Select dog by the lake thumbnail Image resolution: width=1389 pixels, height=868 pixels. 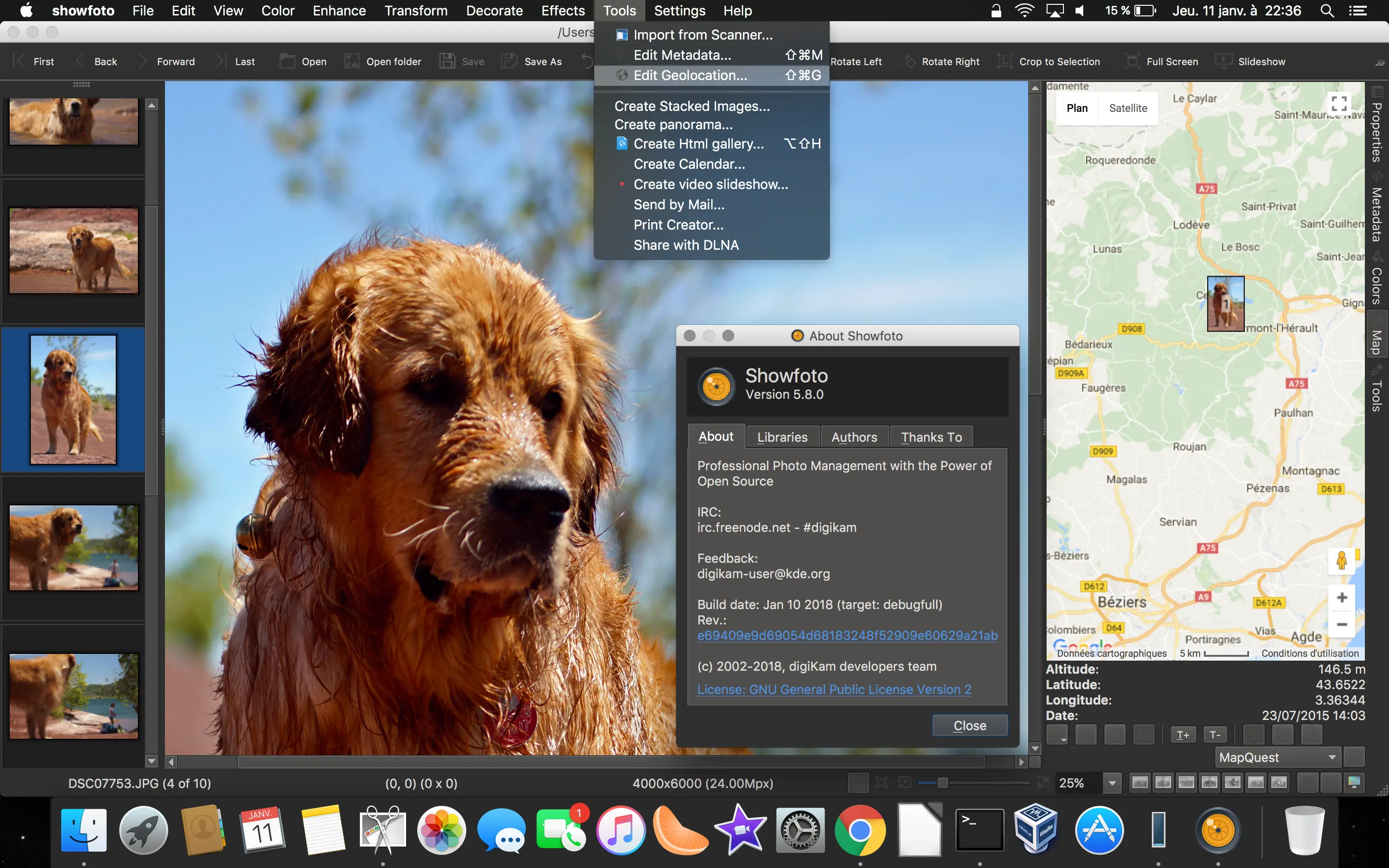click(x=73, y=548)
